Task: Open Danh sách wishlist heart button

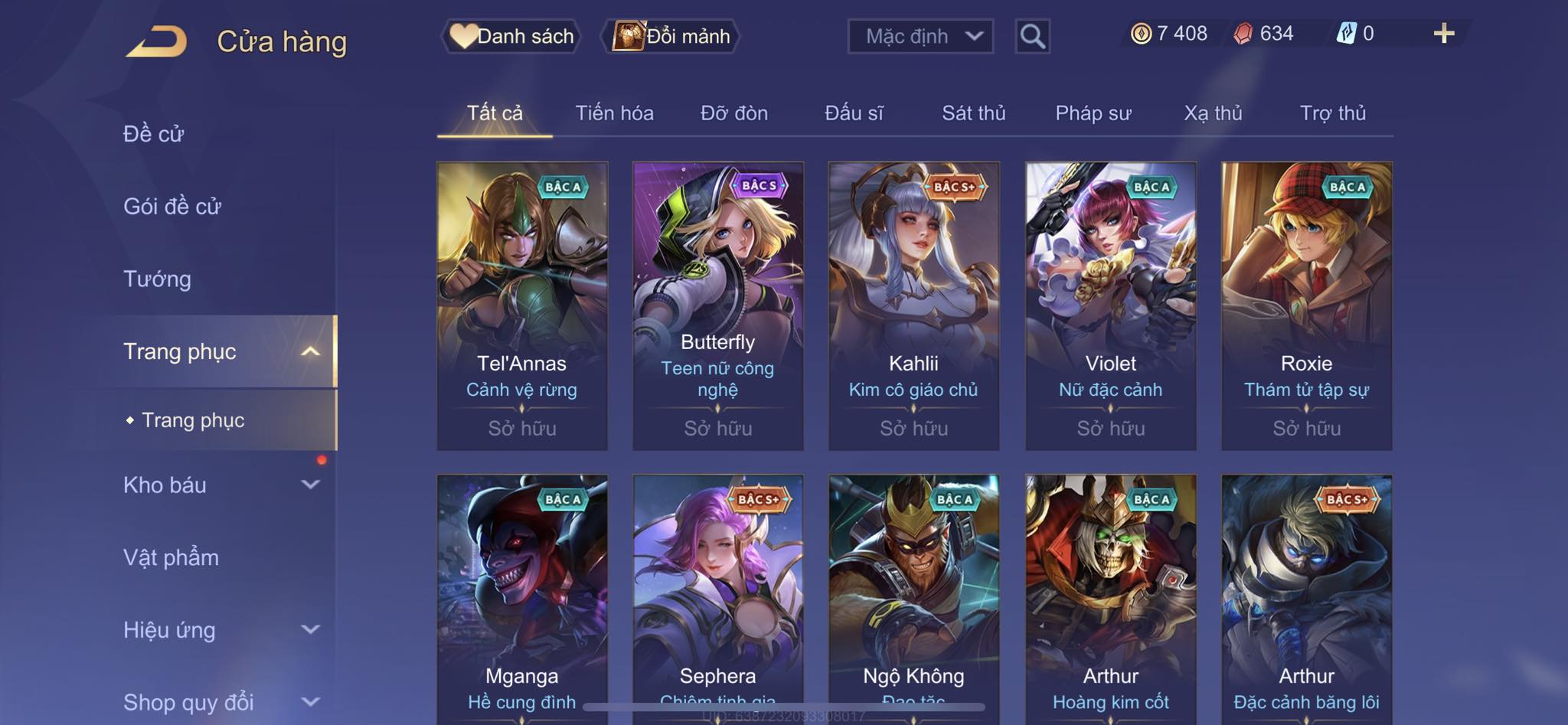Action: click(511, 36)
